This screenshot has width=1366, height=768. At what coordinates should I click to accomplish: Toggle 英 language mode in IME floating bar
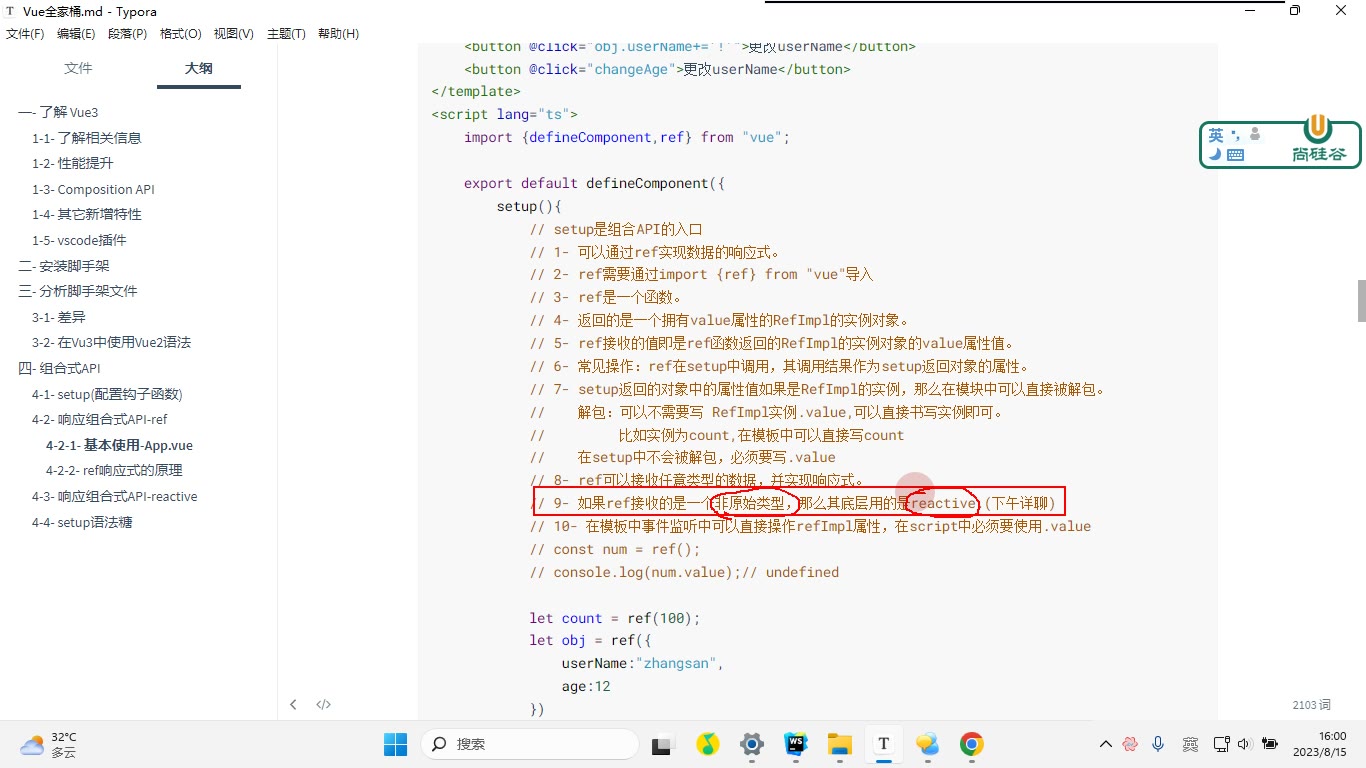(1216, 135)
